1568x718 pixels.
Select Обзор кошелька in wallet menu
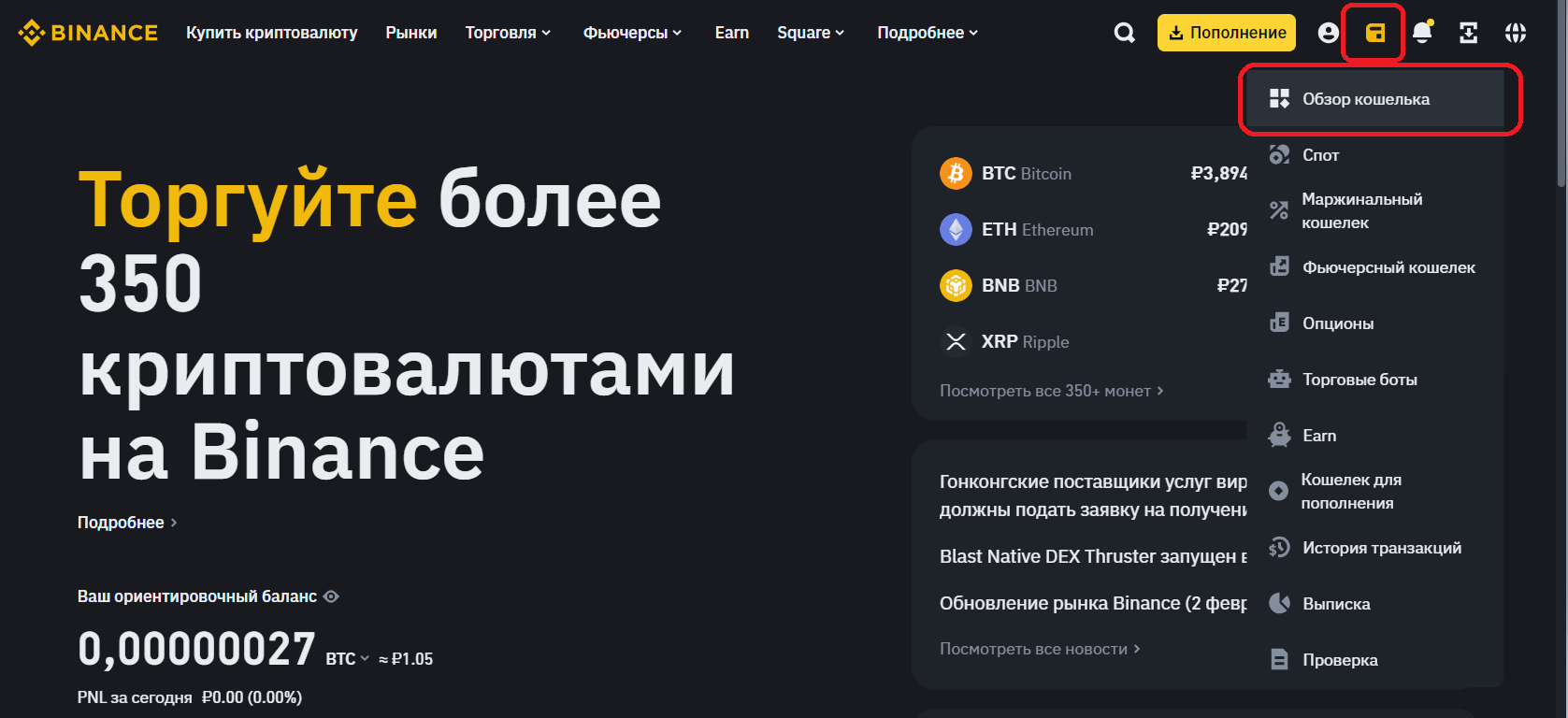[1365, 99]
